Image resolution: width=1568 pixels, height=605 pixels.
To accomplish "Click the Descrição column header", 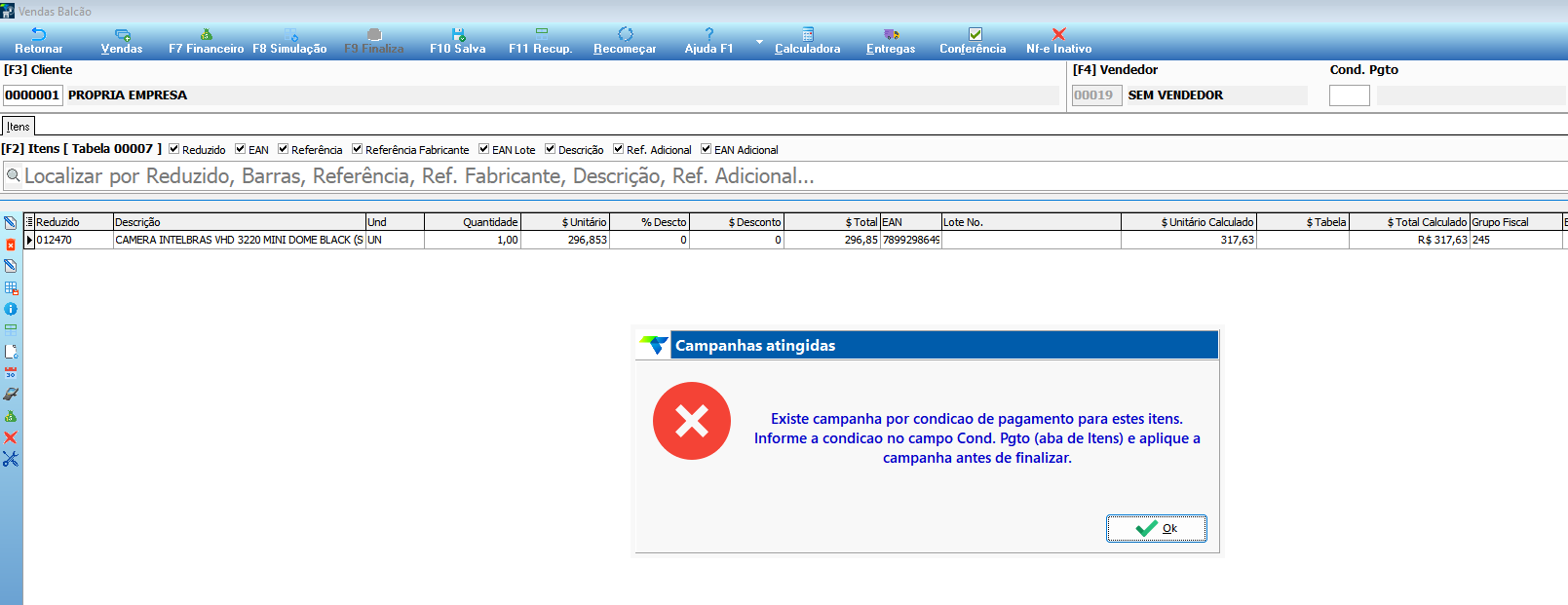I will (x=239, y=222).
